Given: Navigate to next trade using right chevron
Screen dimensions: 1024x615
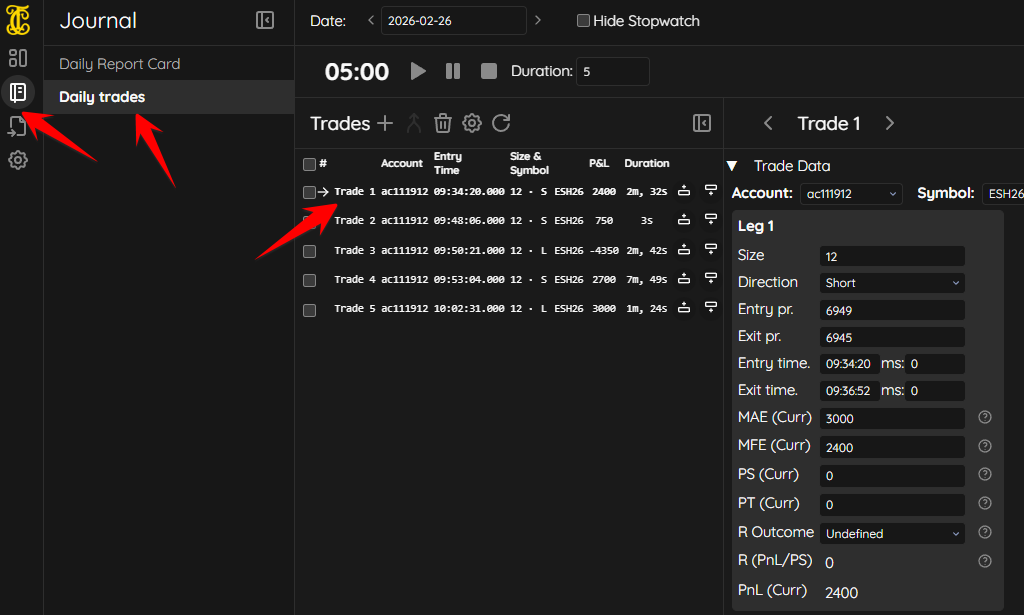Looking at the screenshot, I should click(x=889, y=123).
